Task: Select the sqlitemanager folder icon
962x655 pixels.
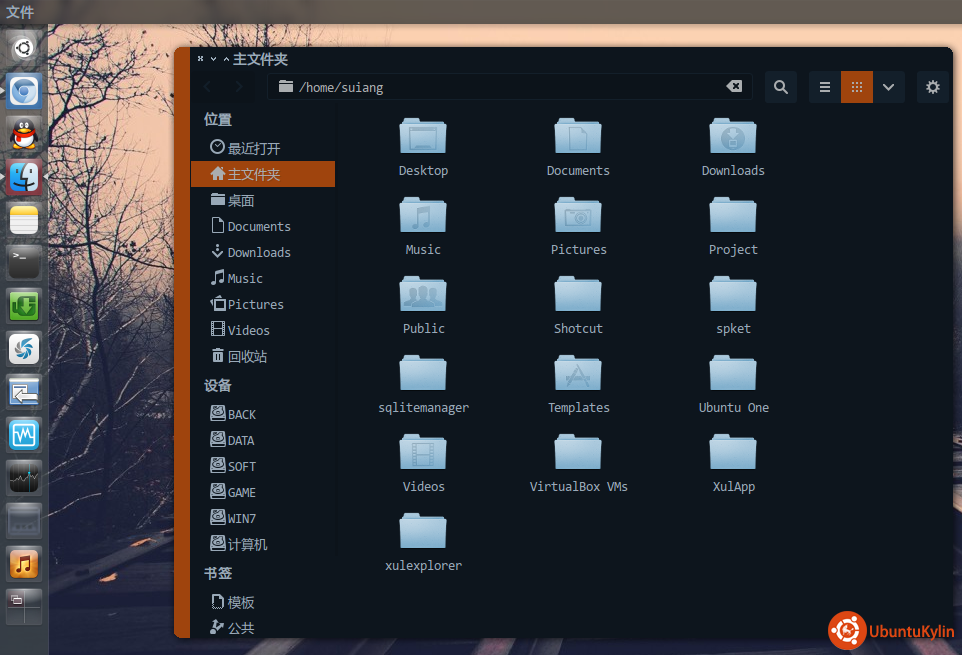Action: 423,375
